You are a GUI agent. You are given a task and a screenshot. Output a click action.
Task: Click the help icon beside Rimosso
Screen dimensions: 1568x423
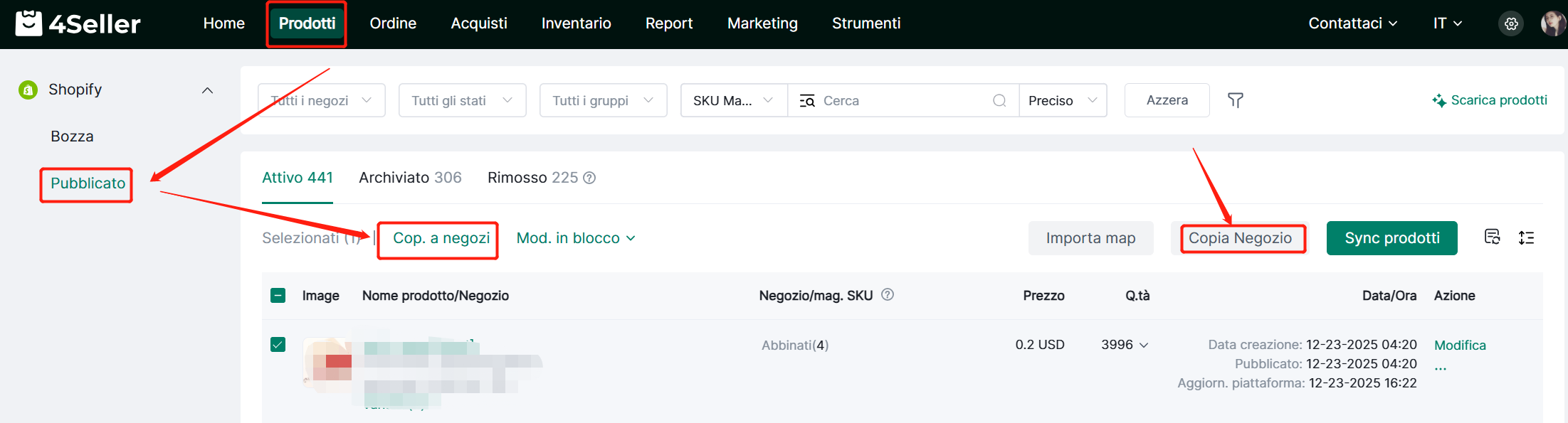[589, 178]
